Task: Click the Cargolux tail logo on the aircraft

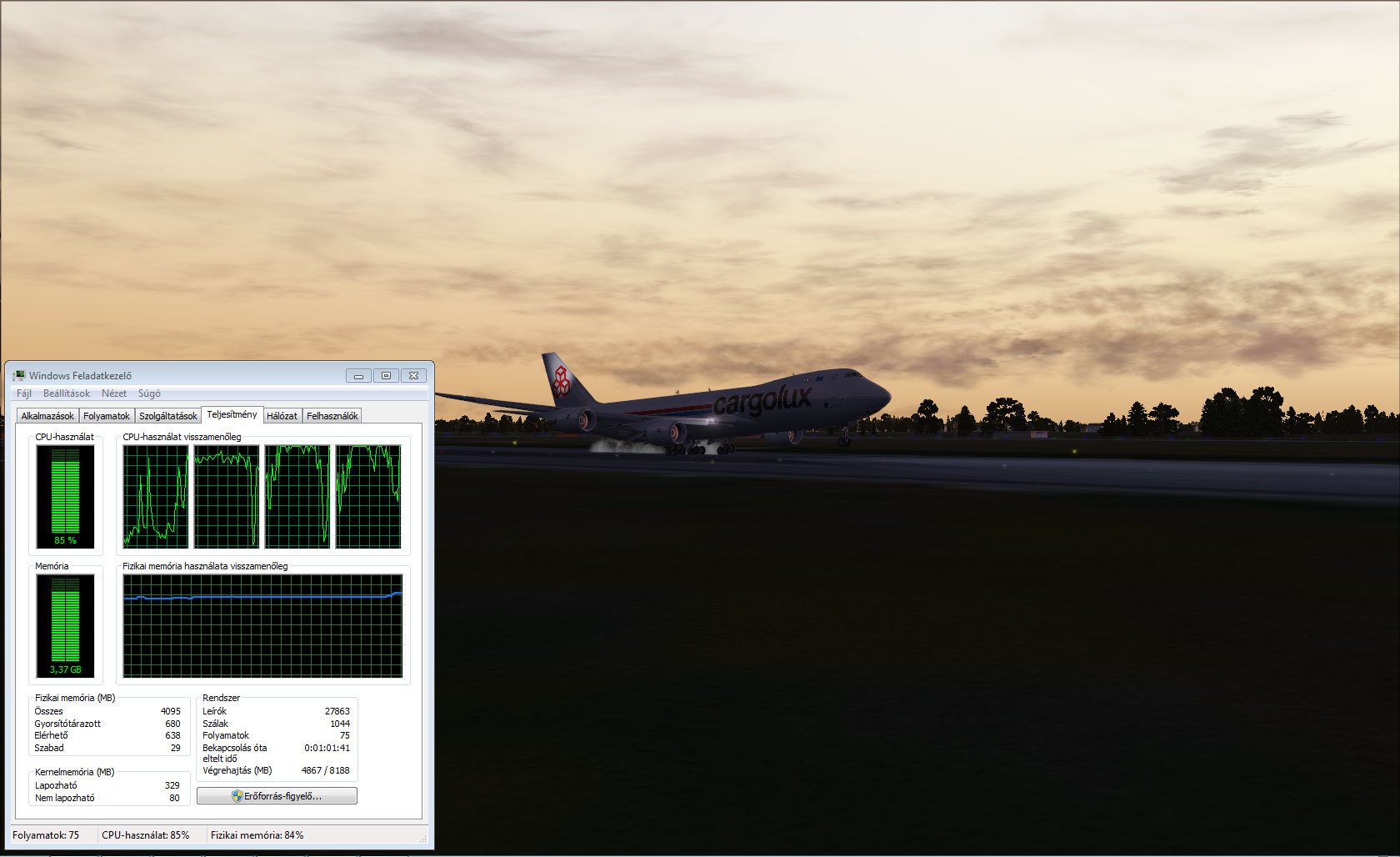Action: click(562, 380)
